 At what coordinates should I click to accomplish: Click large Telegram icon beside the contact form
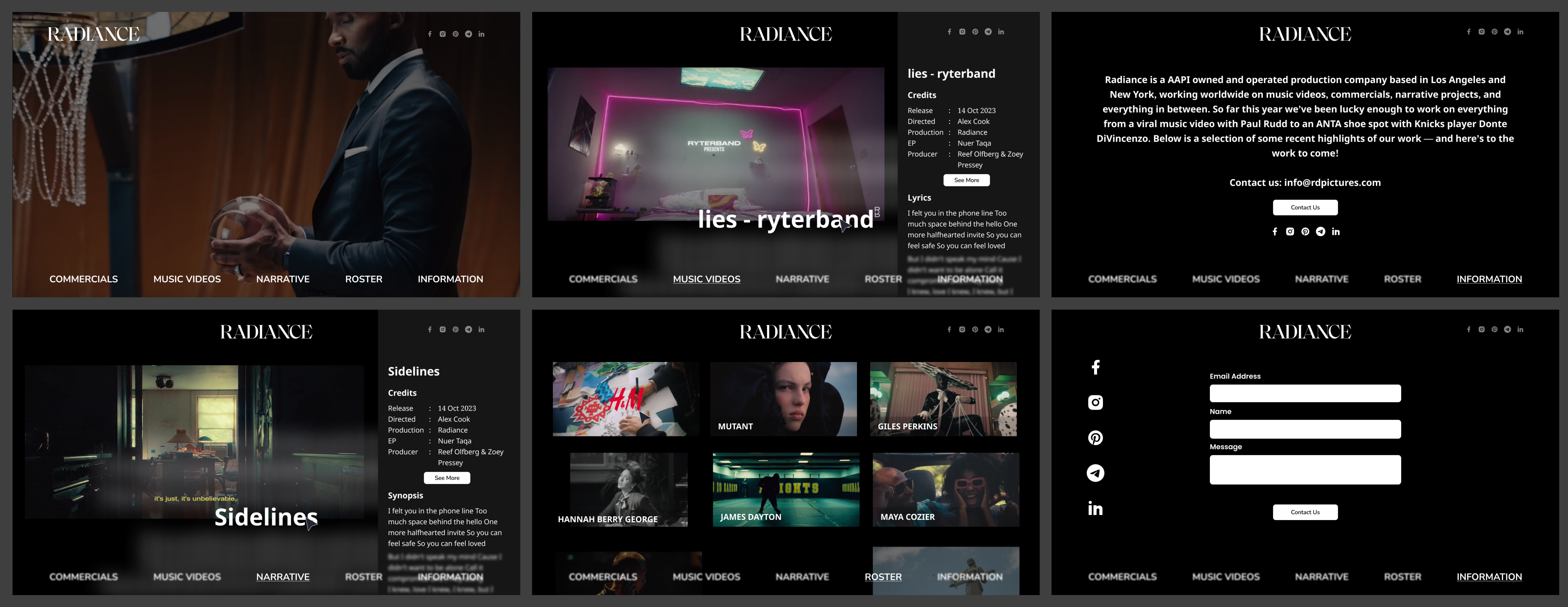point(1095,473)
